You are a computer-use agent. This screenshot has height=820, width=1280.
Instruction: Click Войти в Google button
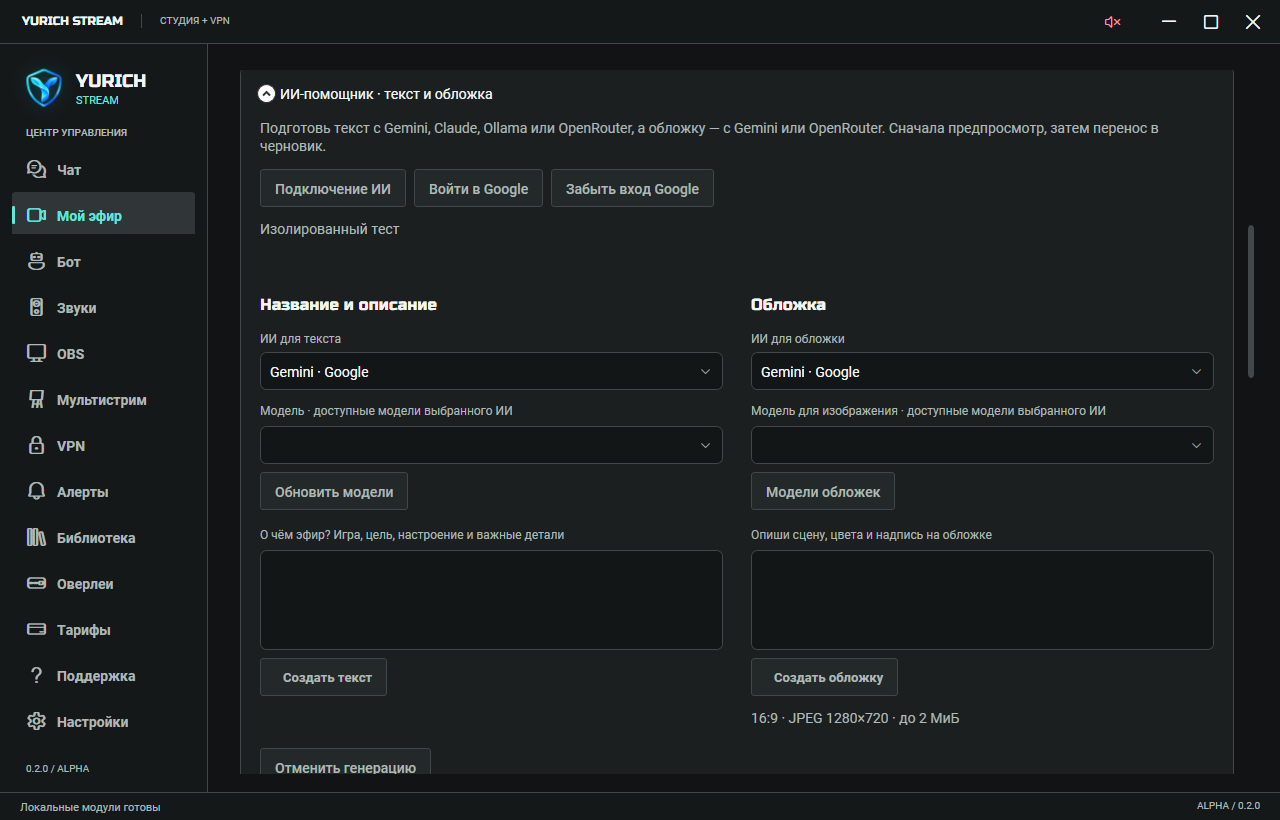click(478, 189)
